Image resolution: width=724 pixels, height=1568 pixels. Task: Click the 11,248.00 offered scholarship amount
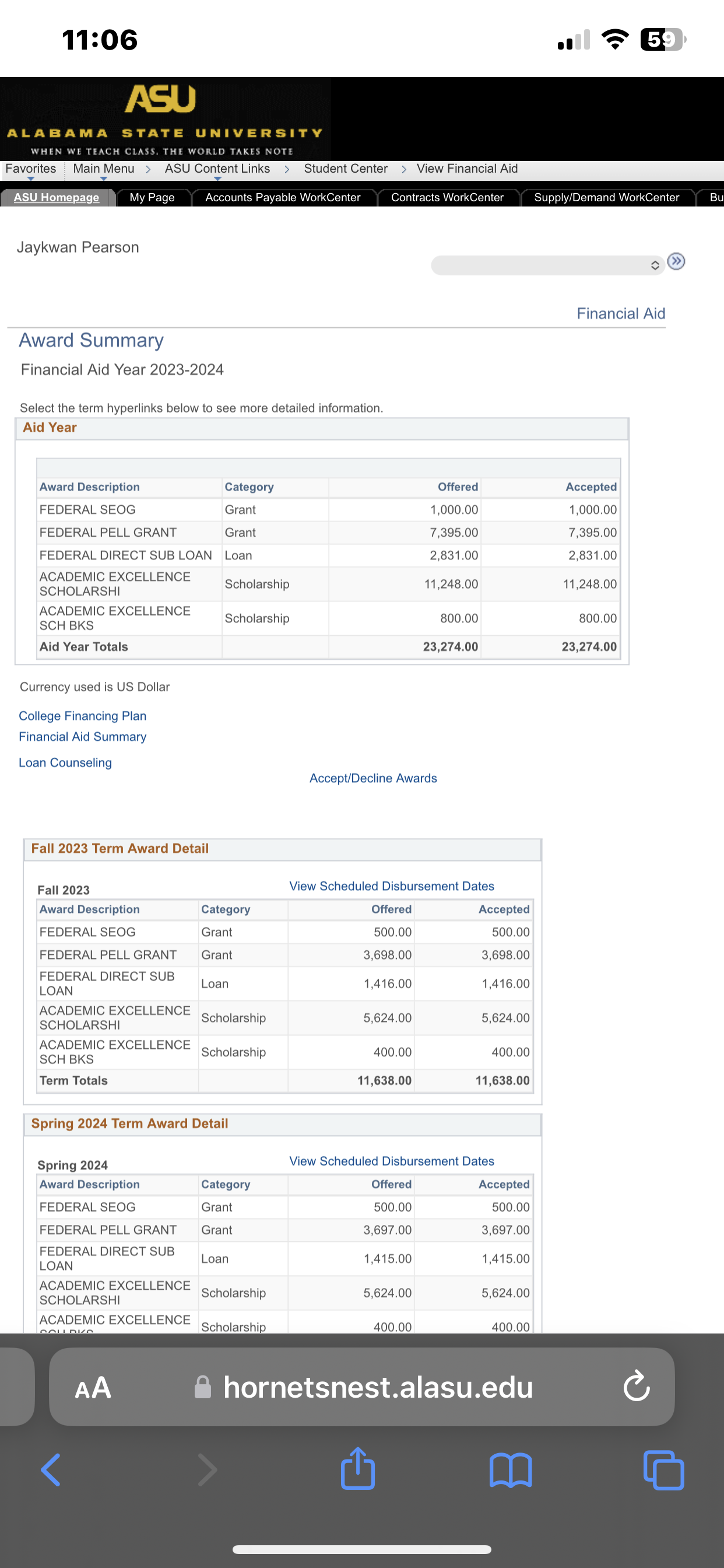(x=451, y=584)
